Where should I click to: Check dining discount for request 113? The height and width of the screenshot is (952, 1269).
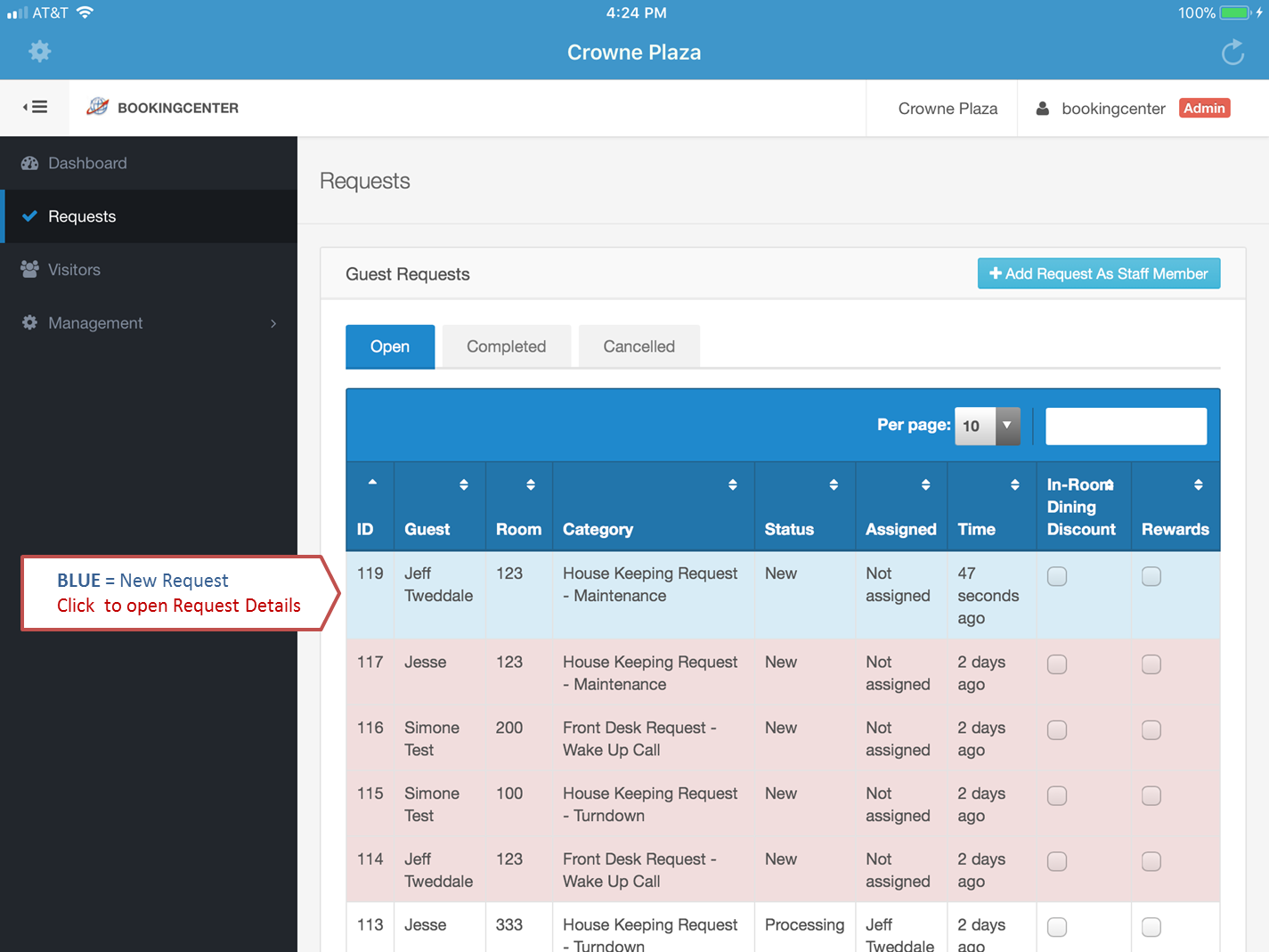click(x=1057, y=927)
